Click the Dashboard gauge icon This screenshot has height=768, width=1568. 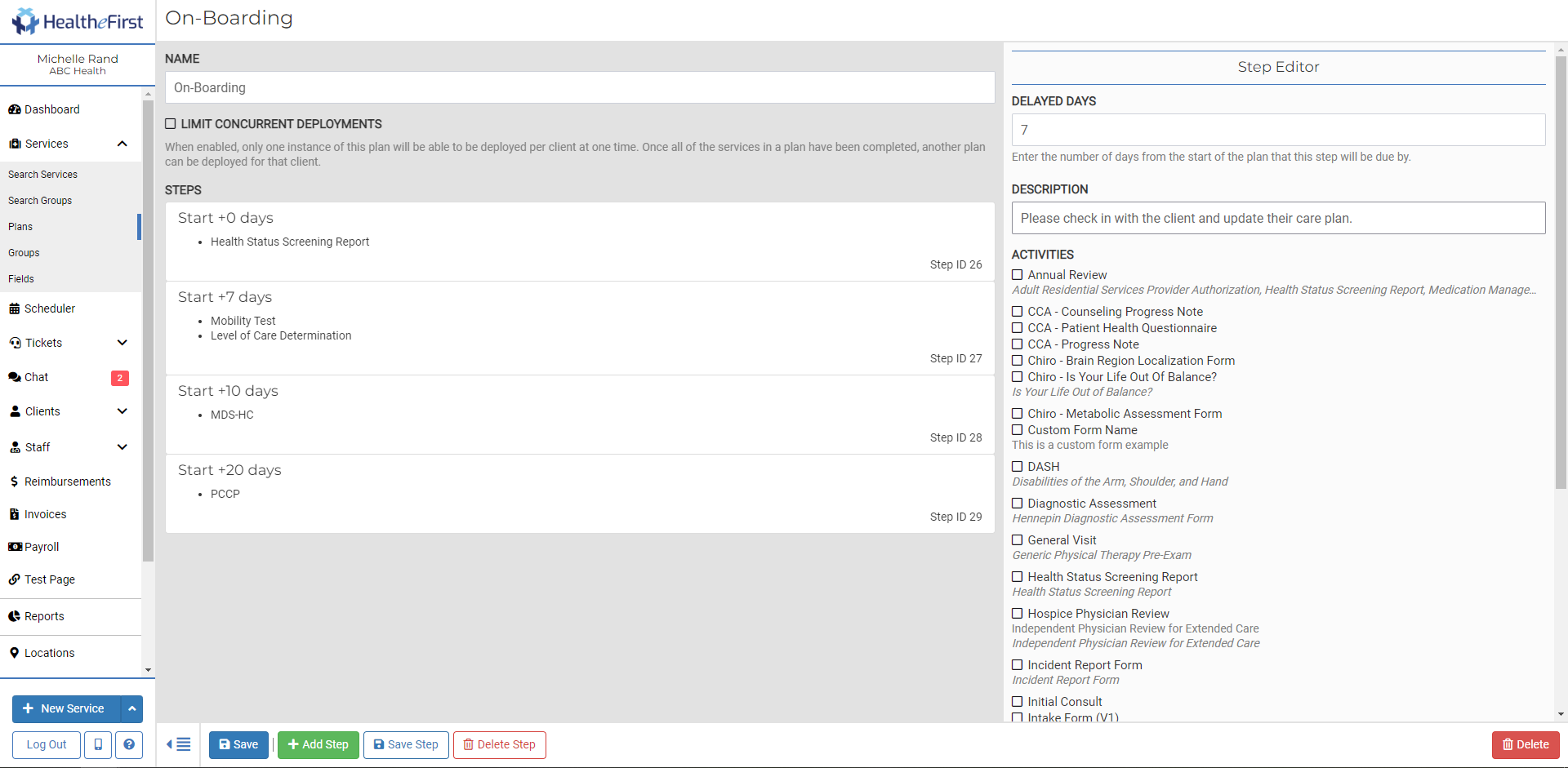14,109
